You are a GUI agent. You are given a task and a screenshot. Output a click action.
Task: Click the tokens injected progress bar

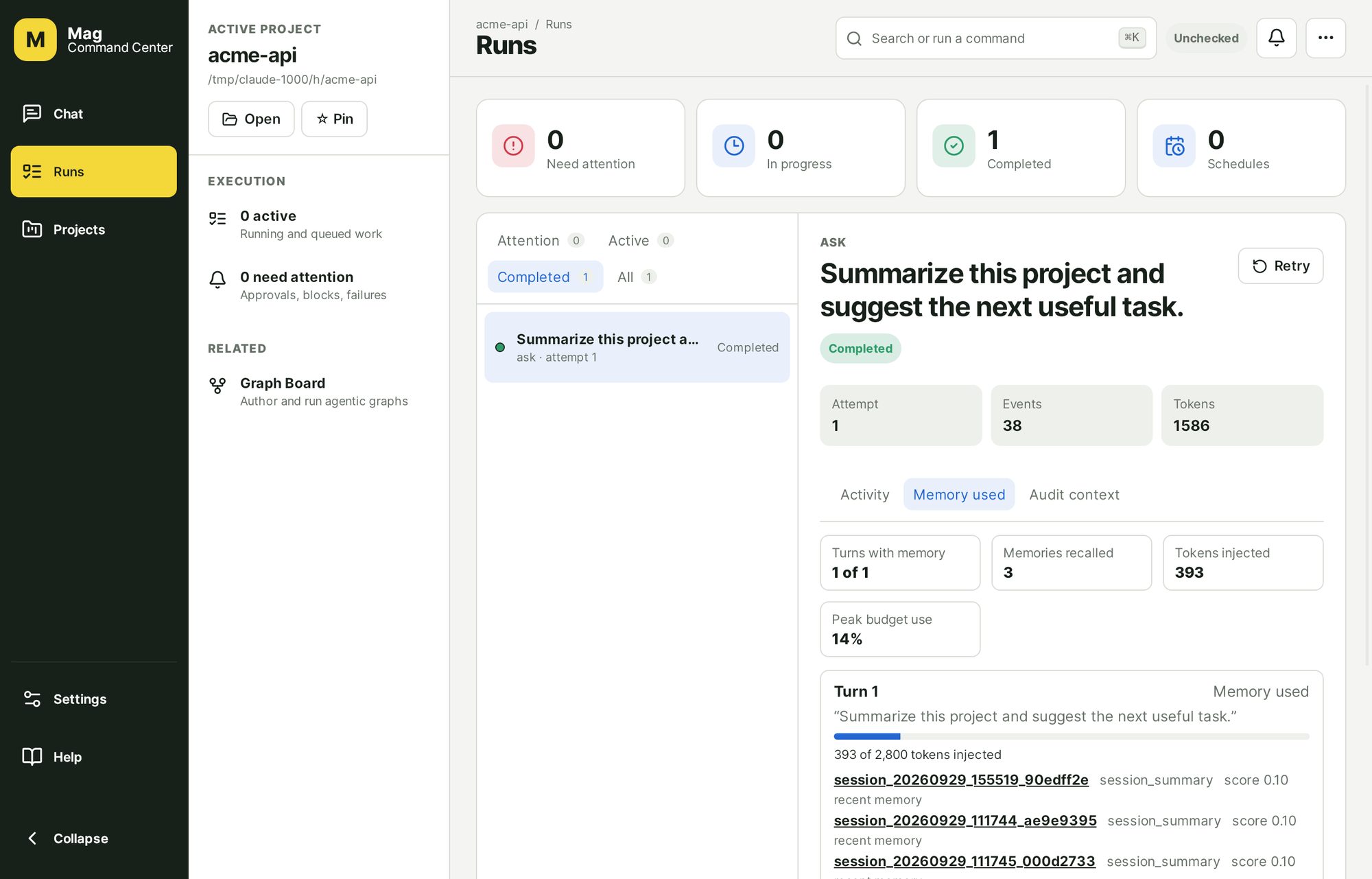1071,736
